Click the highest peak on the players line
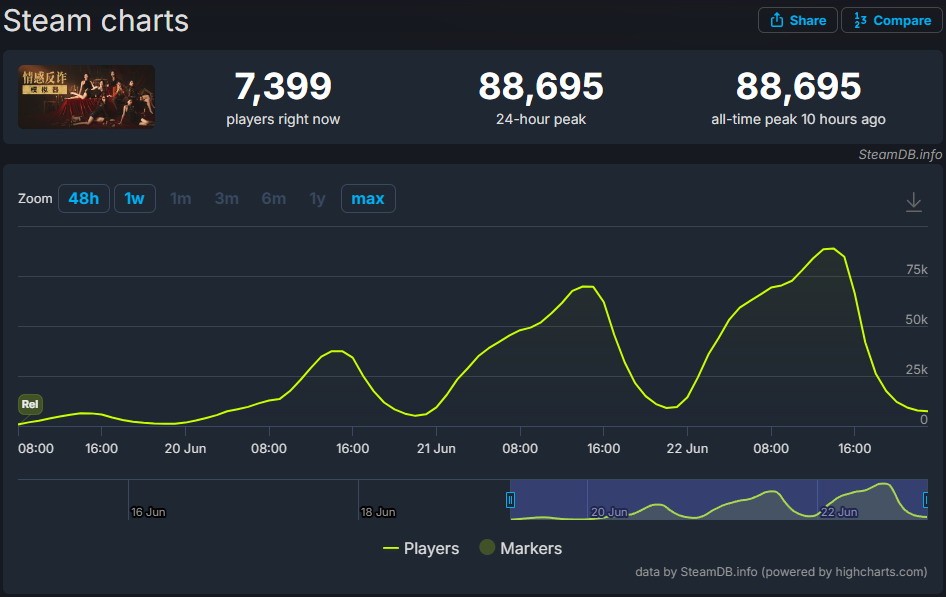 [829, 248]
